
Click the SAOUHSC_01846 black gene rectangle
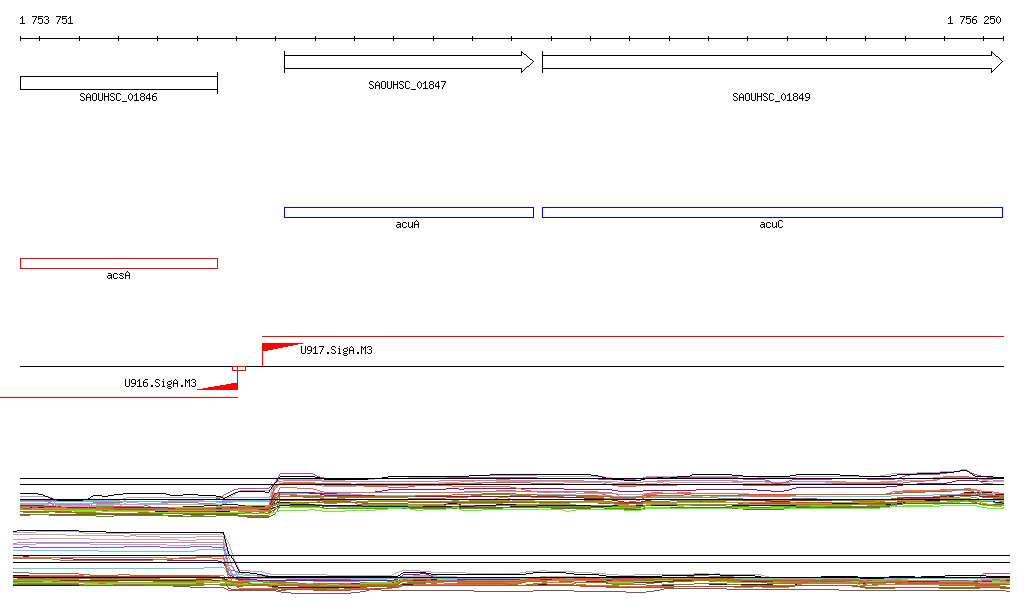[118, 83]
